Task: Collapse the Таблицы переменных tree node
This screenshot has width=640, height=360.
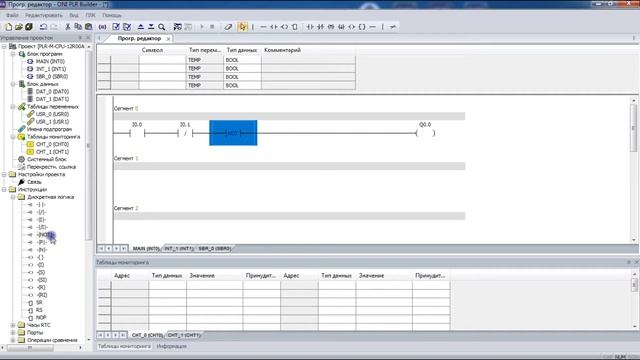Action: click(x=13, y=107)
